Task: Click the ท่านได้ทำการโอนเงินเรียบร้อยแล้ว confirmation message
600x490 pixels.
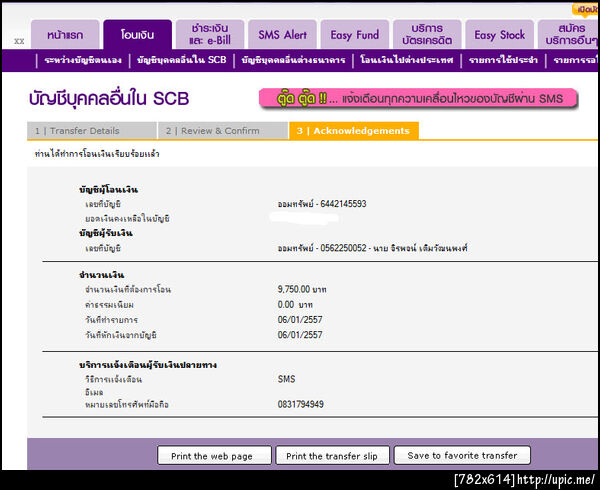Action: pyautogui.click(x=97, y=154)
